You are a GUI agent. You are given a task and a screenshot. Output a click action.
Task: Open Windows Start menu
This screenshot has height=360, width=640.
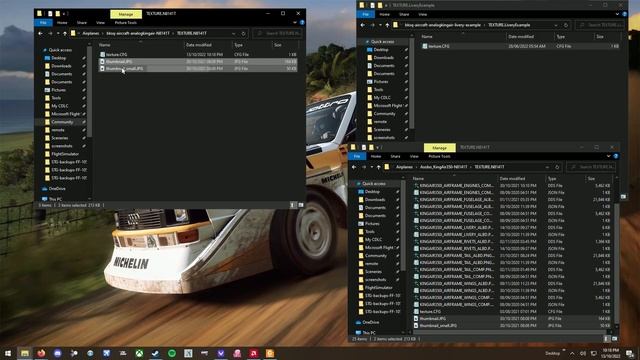tap(8, 353)
